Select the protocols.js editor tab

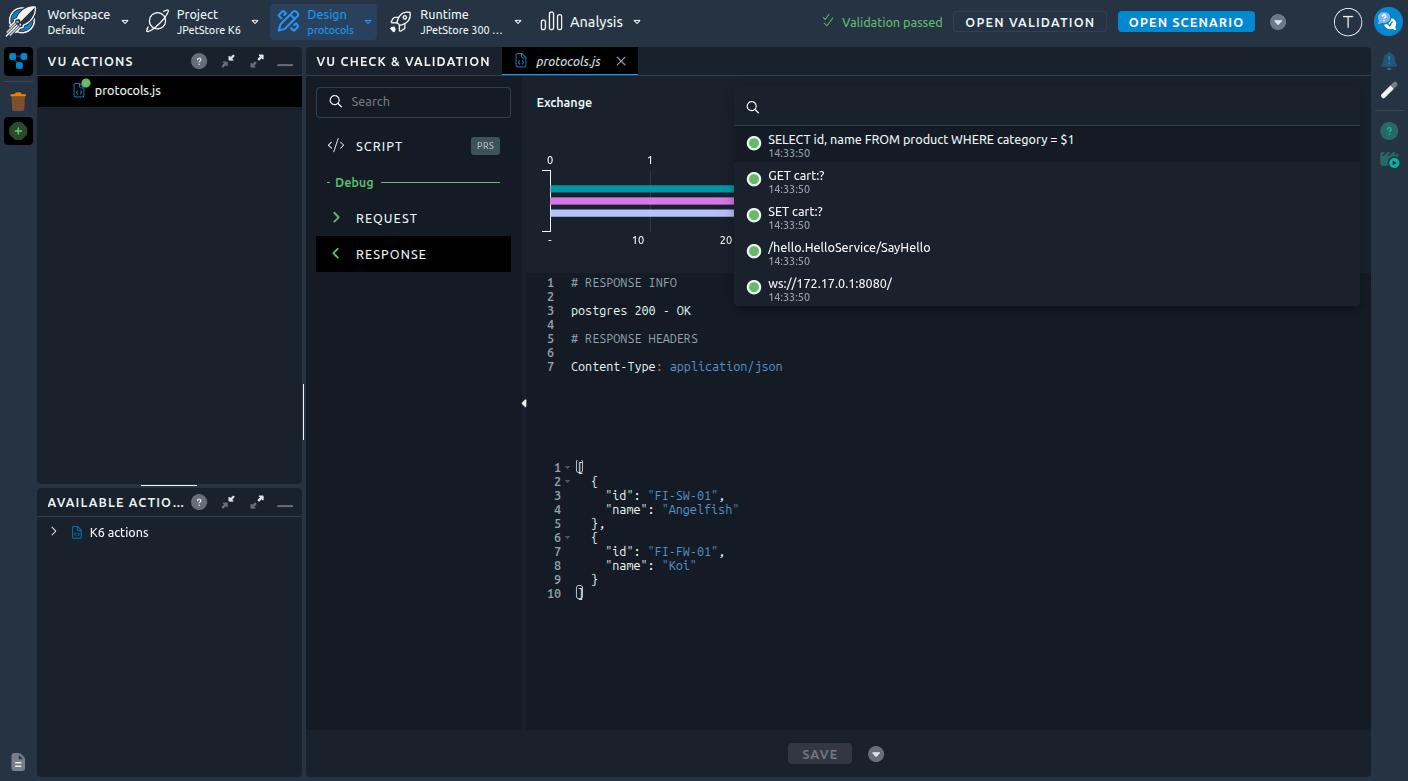tap(567, 61)
